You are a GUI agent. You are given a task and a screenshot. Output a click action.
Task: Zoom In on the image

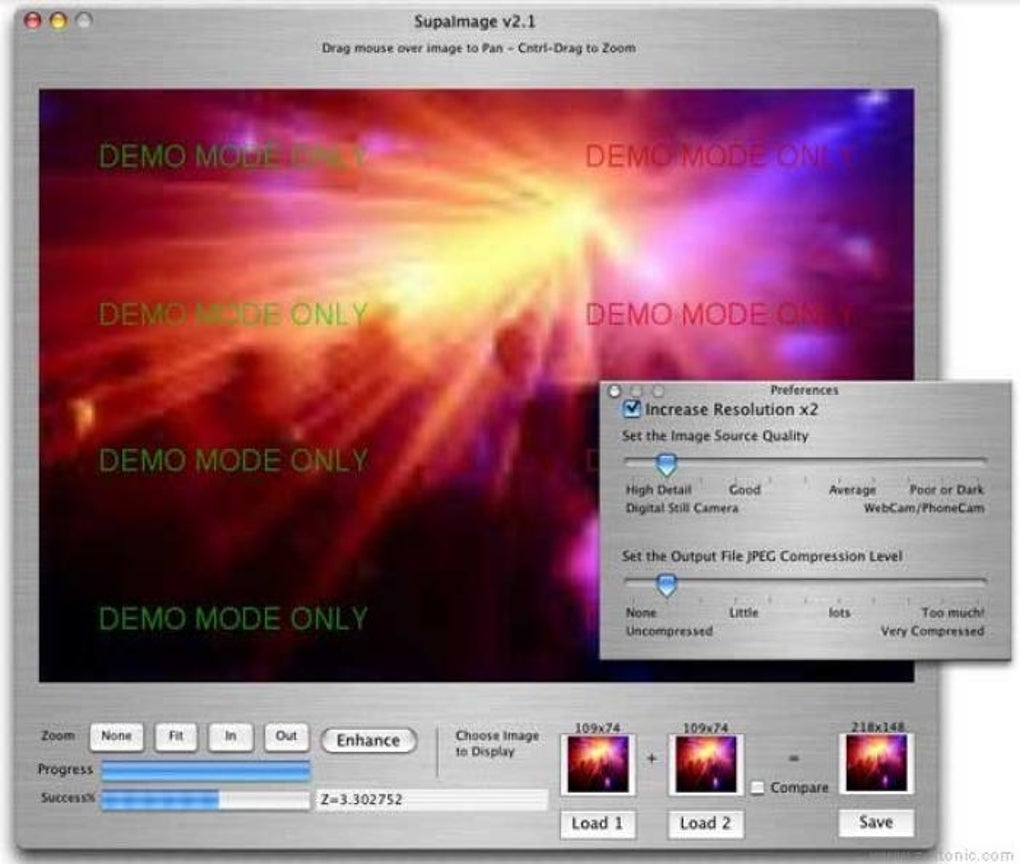coord(230,736)
